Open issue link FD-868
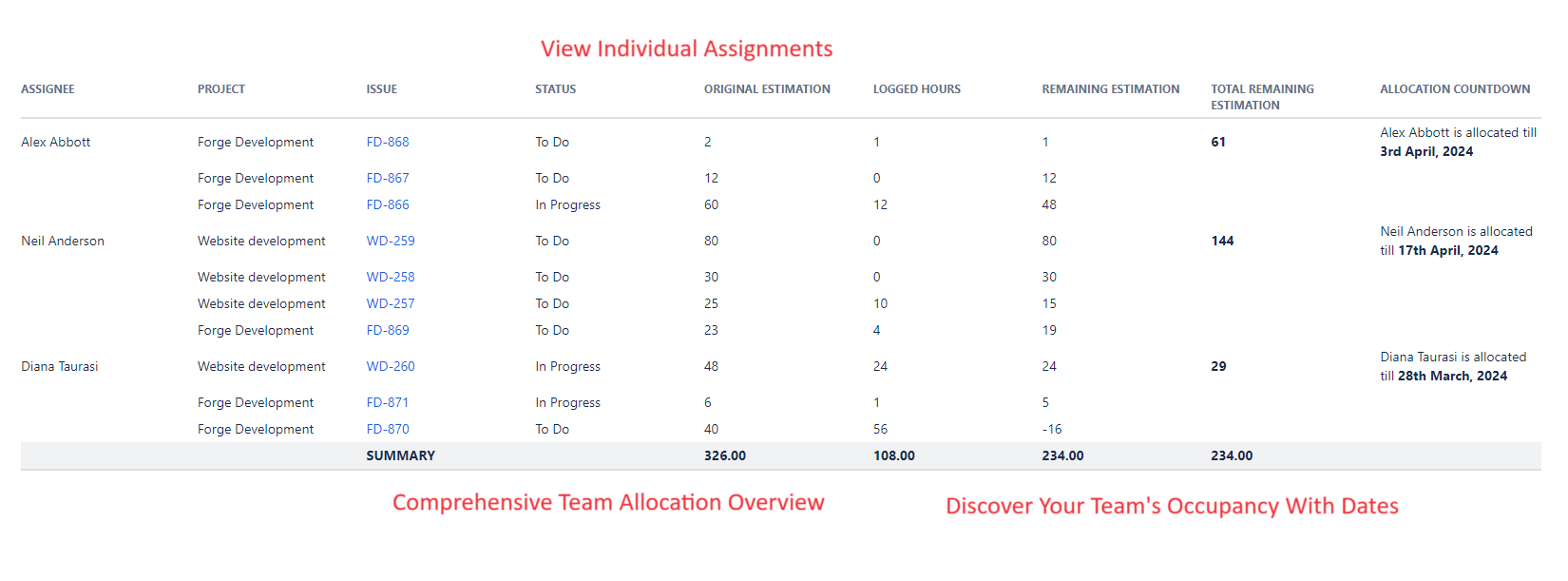The width and height of the screenshot is (1568, 581). pos(388,142)
